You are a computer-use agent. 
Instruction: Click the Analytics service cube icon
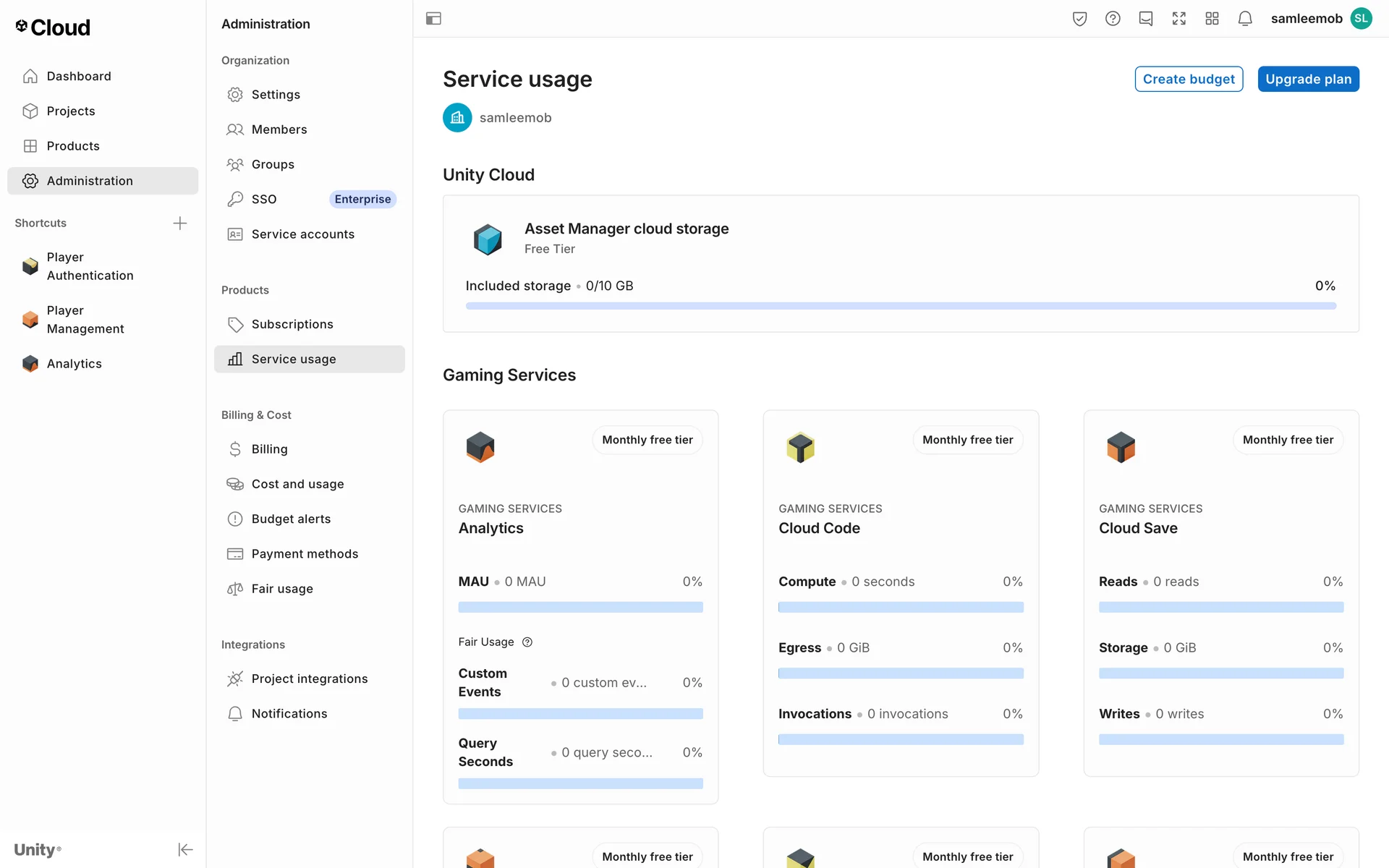(480, 447)
